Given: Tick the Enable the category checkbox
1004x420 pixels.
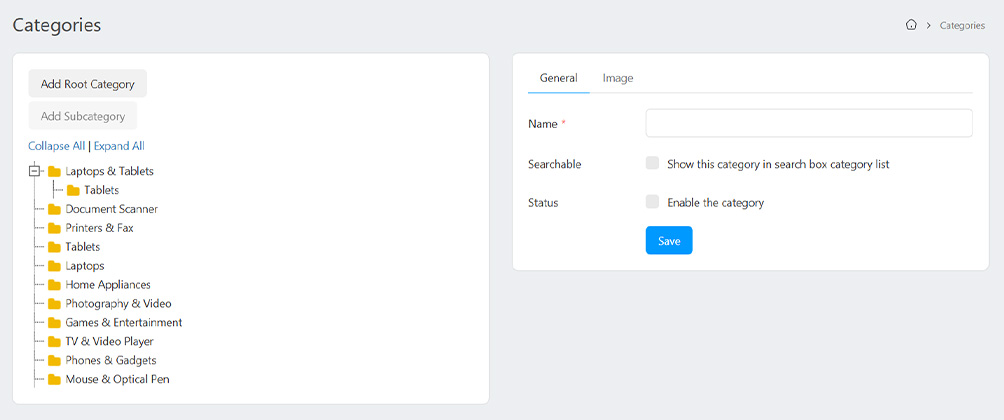Looking at the screenshot, I should (x=653, y=202).
